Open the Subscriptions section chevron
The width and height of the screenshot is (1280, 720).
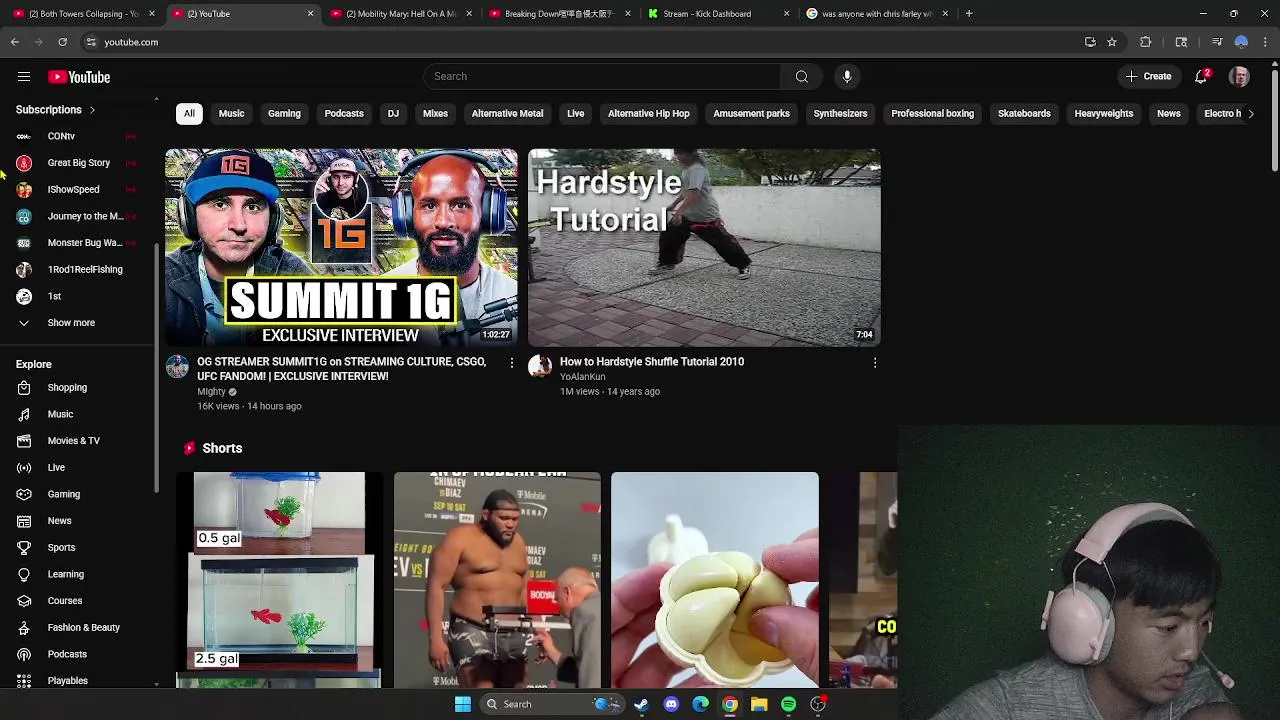click(x=92, y=110)
